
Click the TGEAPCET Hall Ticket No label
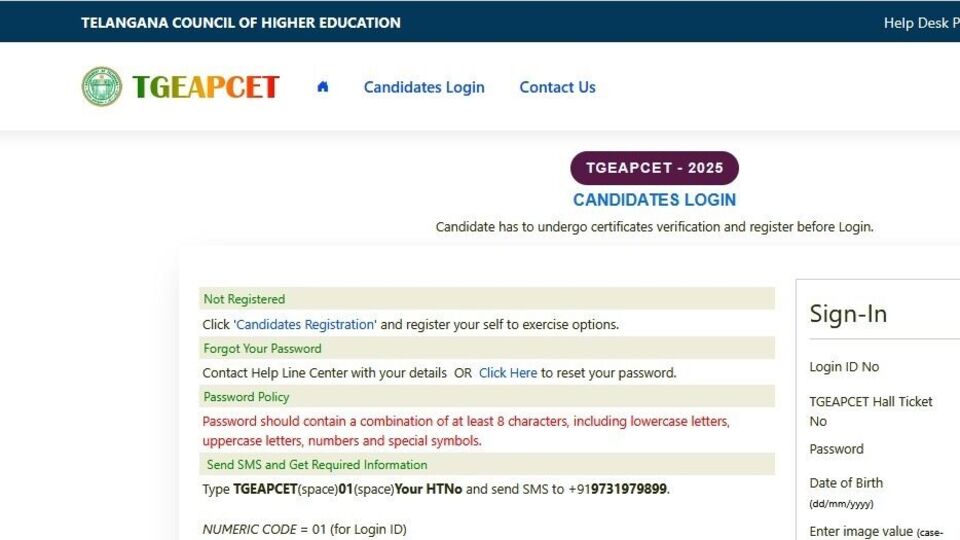tap(871, 411)
